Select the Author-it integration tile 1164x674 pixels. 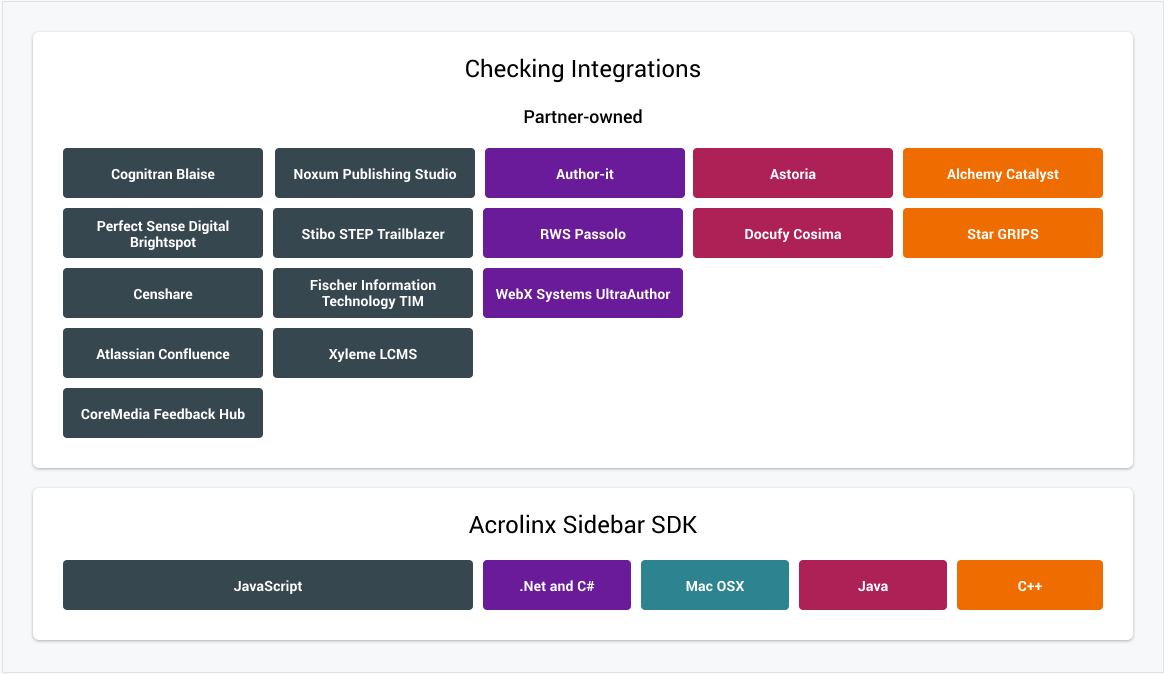[x=585, y=173]
